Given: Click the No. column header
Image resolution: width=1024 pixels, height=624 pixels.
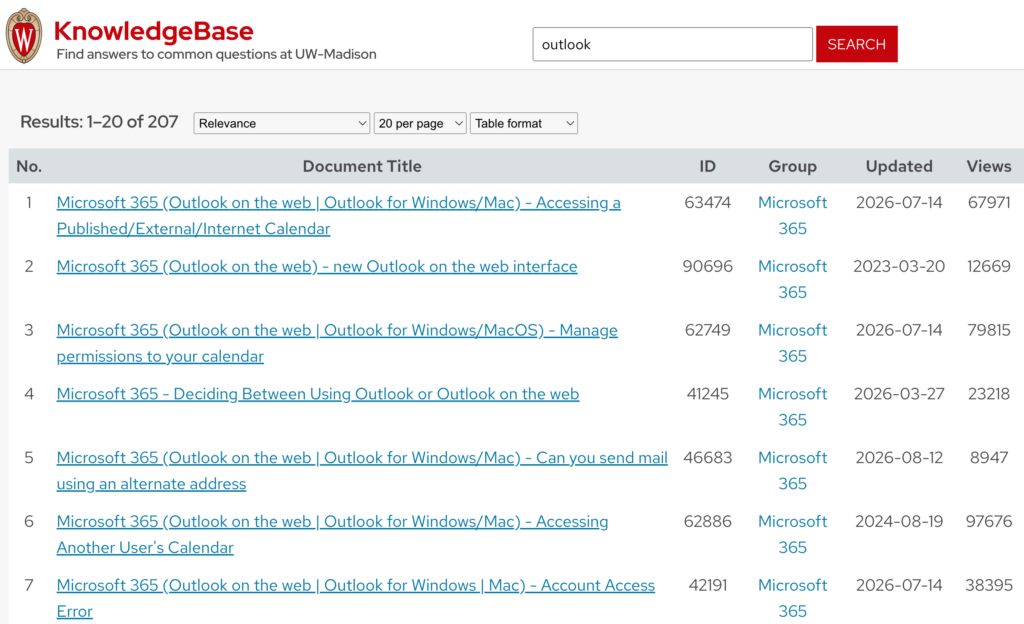Looking at the screenshot, I should click(29, 166).
